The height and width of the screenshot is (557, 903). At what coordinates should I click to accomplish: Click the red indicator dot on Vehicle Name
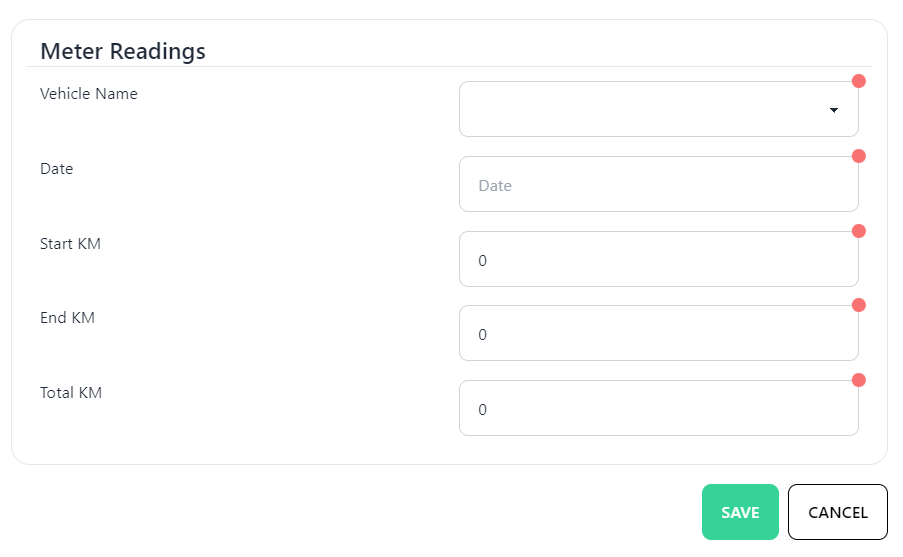(858, 81)
